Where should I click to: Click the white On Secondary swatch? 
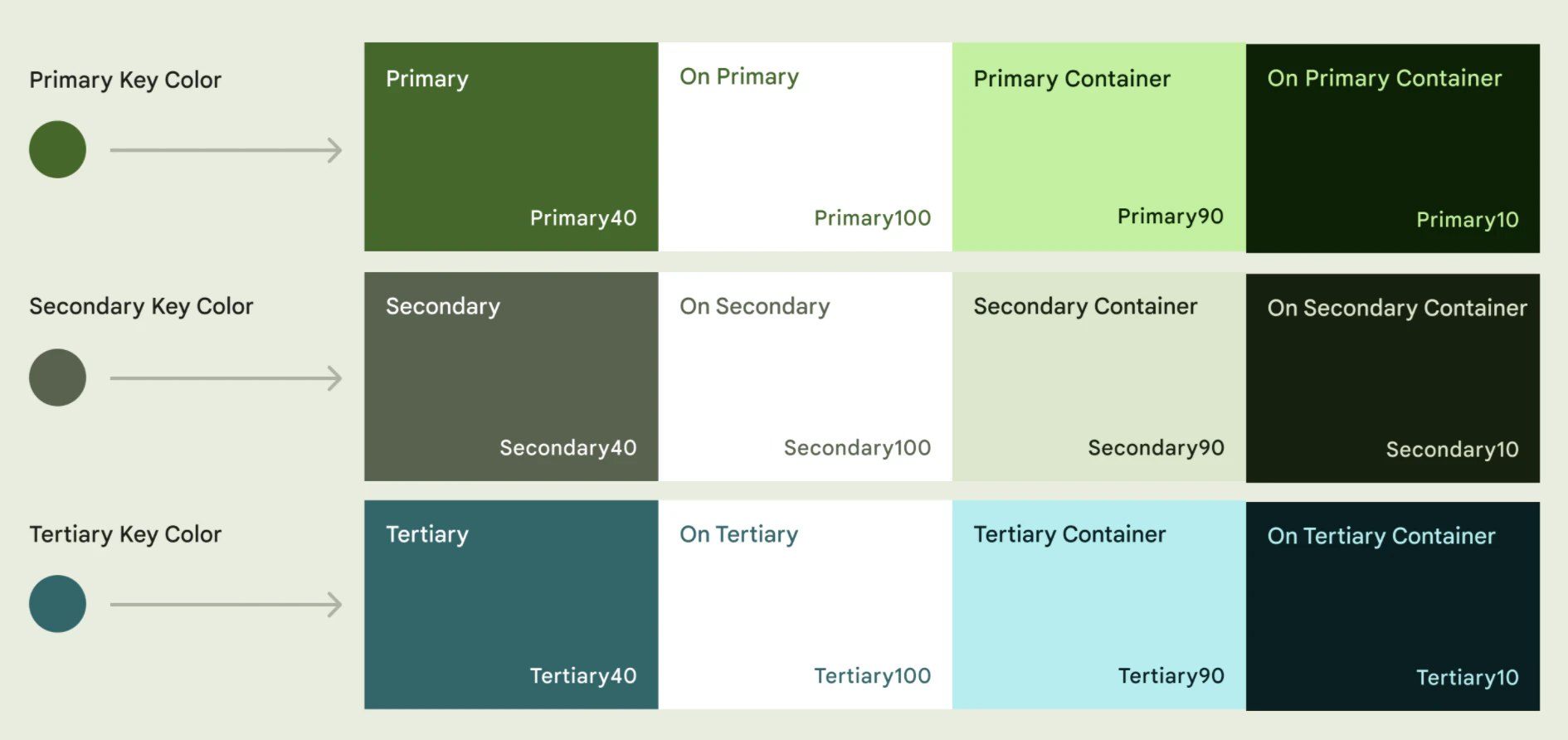pos(806,377)
